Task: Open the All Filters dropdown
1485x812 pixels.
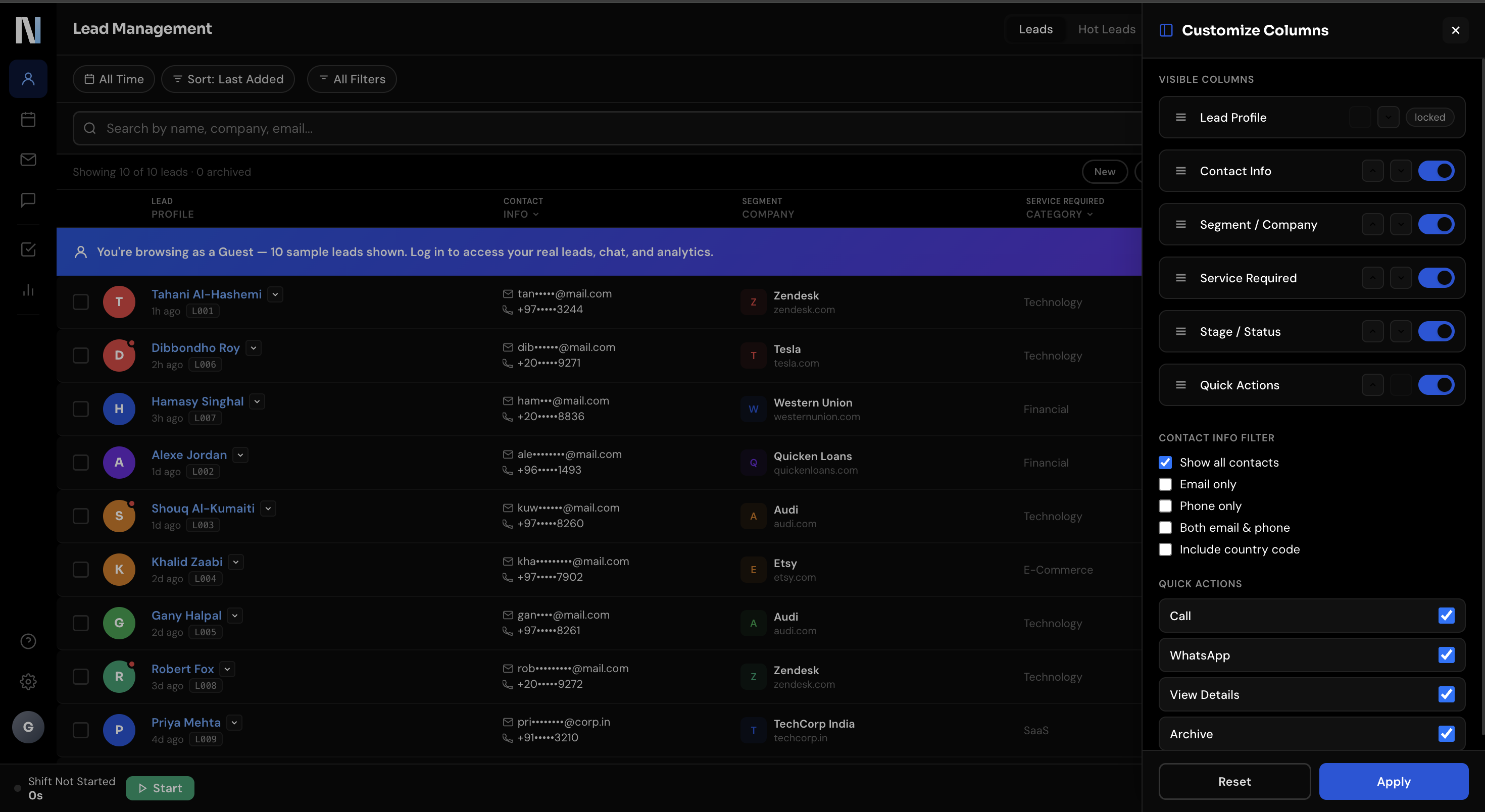Action: [x=352, y=79]
